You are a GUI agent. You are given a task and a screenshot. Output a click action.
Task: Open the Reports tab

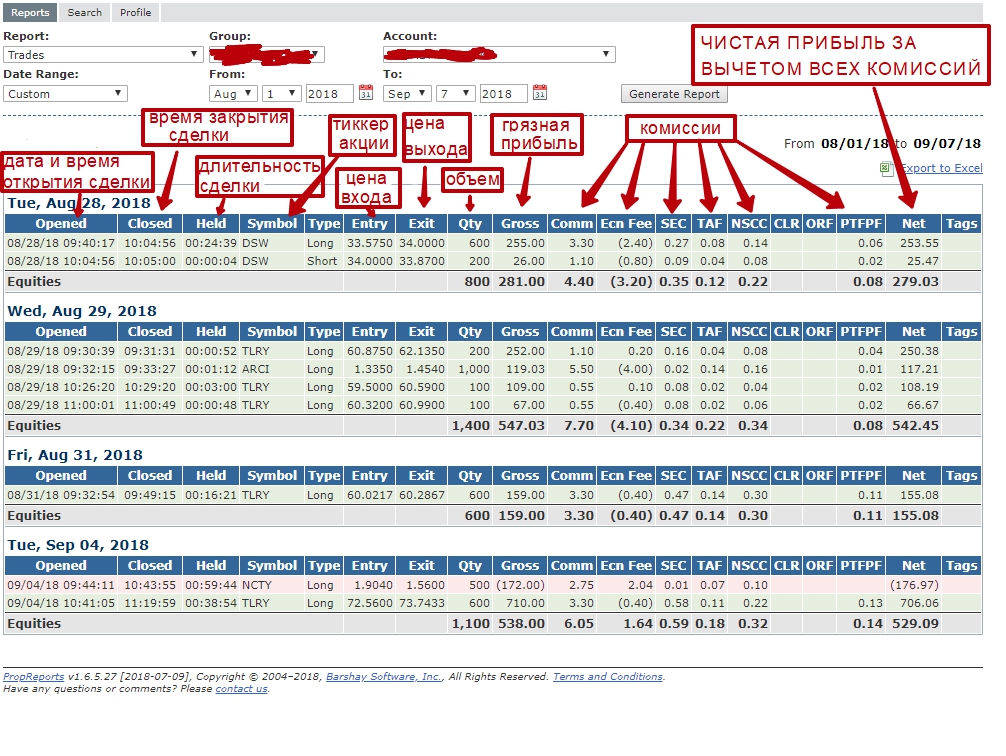point(30,12)
